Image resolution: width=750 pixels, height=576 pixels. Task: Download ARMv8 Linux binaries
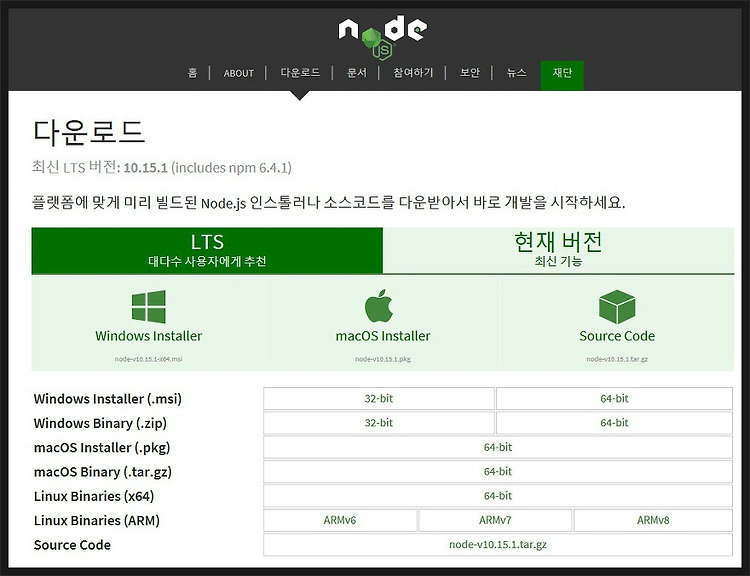[x=653, y=521]
